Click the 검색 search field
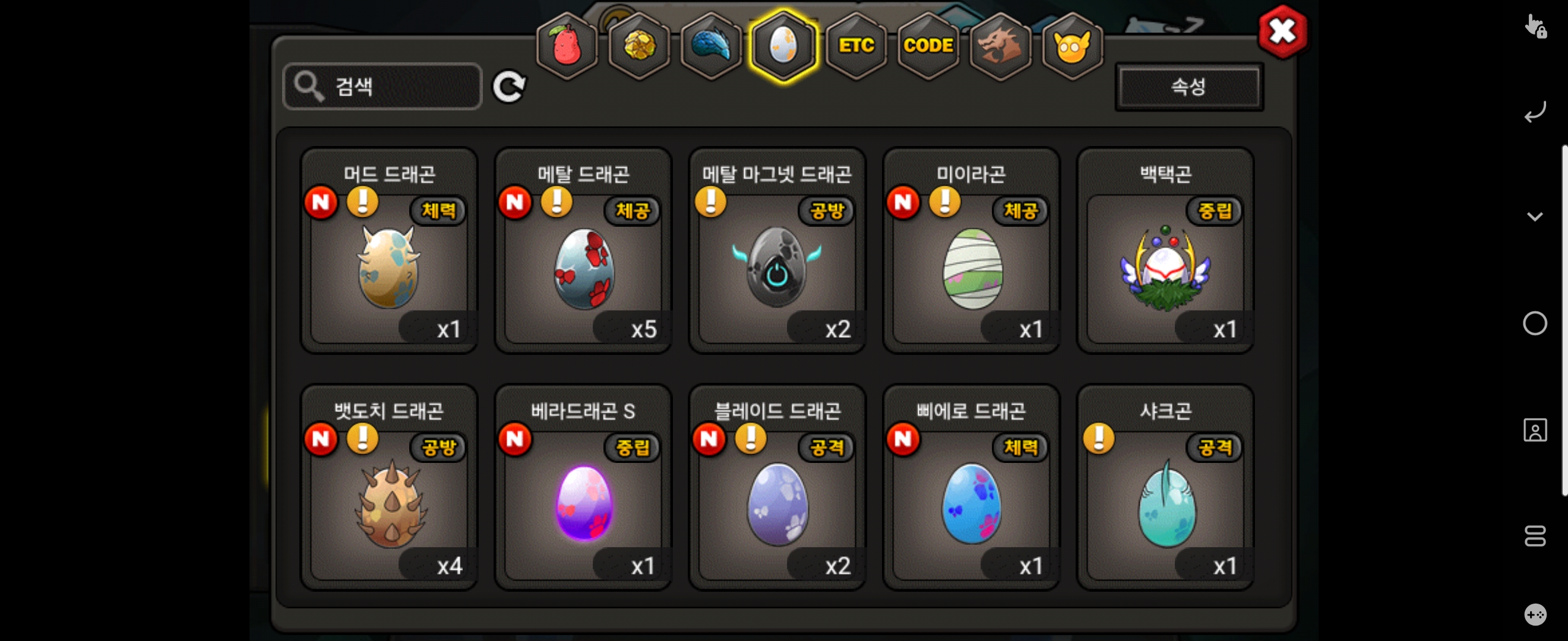This screenshot has height=641, width=1568. pyautogui.click(x=383, y=87)
